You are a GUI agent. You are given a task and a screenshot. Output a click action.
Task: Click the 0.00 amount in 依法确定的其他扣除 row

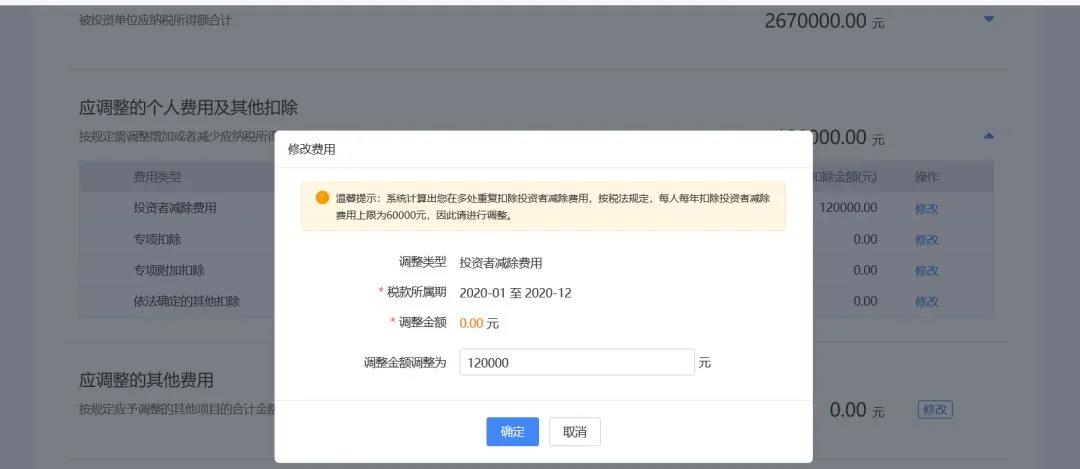coord(865,301)
